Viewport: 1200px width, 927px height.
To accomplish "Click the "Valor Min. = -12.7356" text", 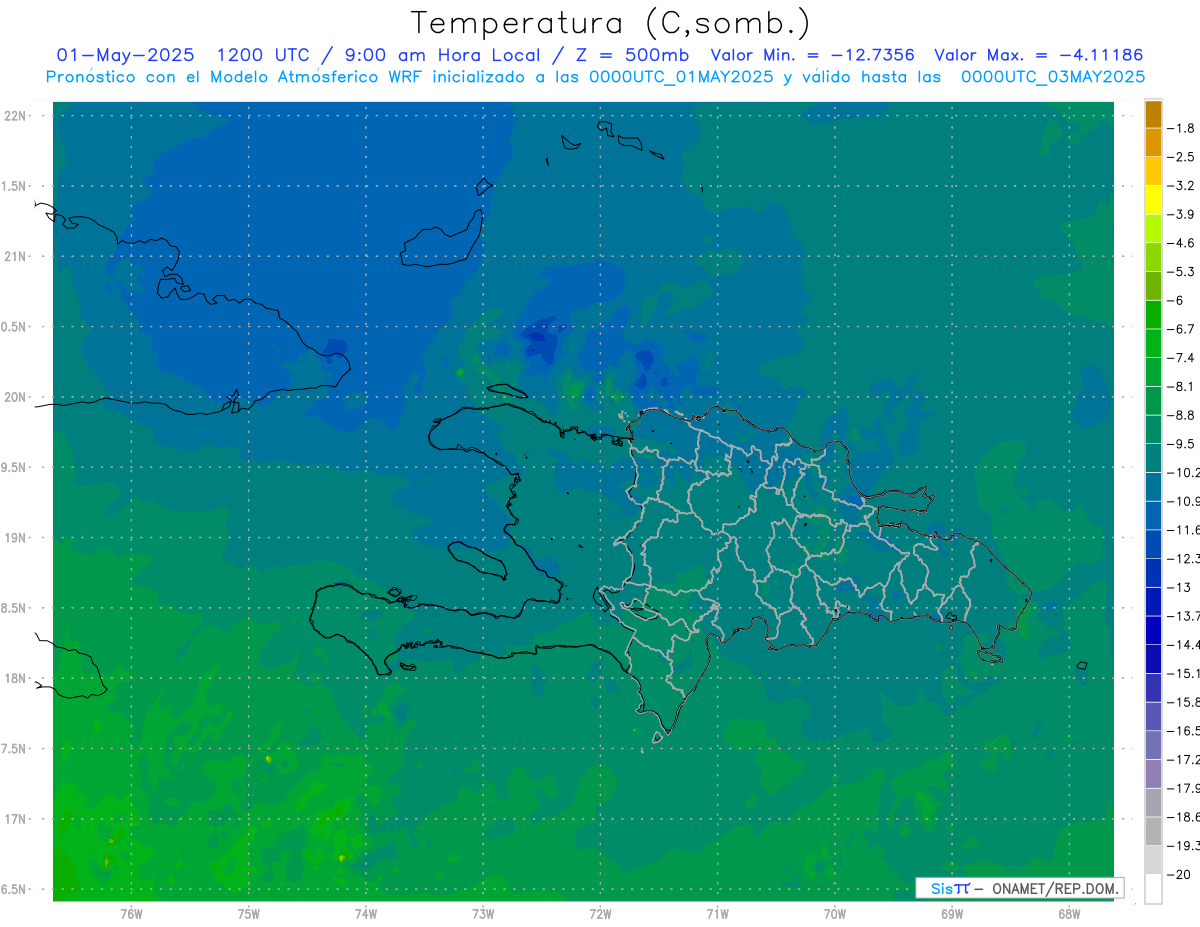I will (812, 56).
